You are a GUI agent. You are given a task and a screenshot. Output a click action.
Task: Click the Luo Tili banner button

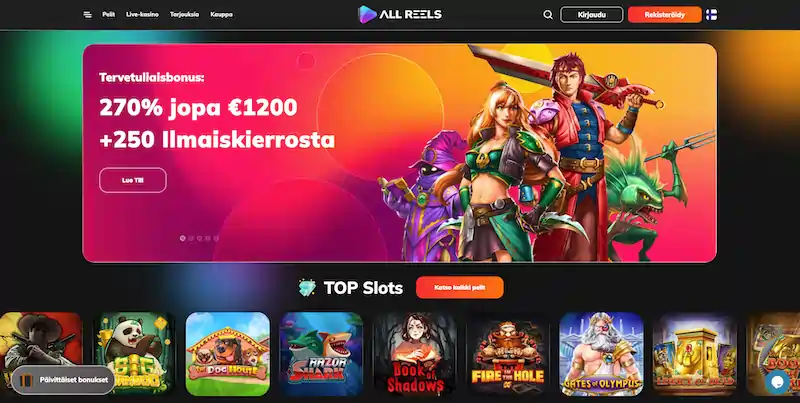[133, 180]
